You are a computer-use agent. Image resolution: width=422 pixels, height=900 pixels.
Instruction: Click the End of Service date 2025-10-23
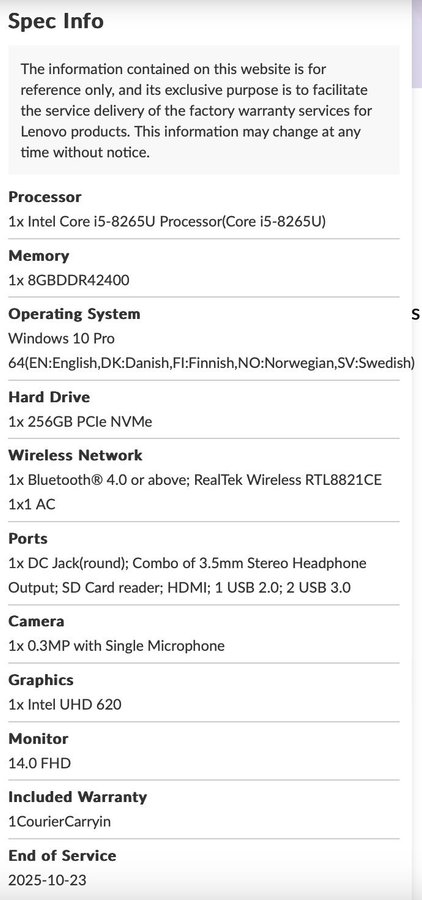[x=47, y=880]
